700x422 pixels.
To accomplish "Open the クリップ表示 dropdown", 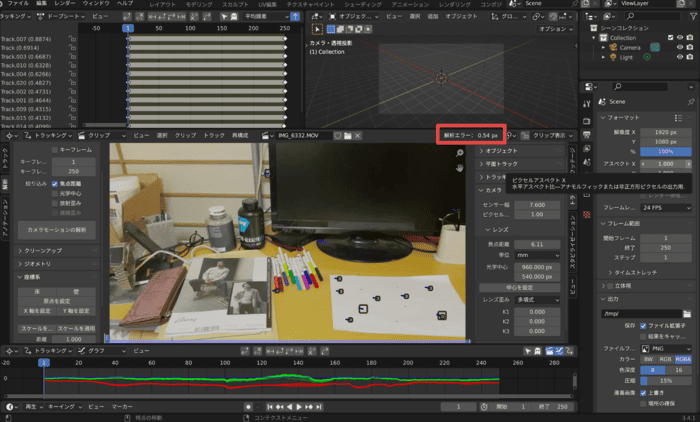I will click(x=549, y=134).
